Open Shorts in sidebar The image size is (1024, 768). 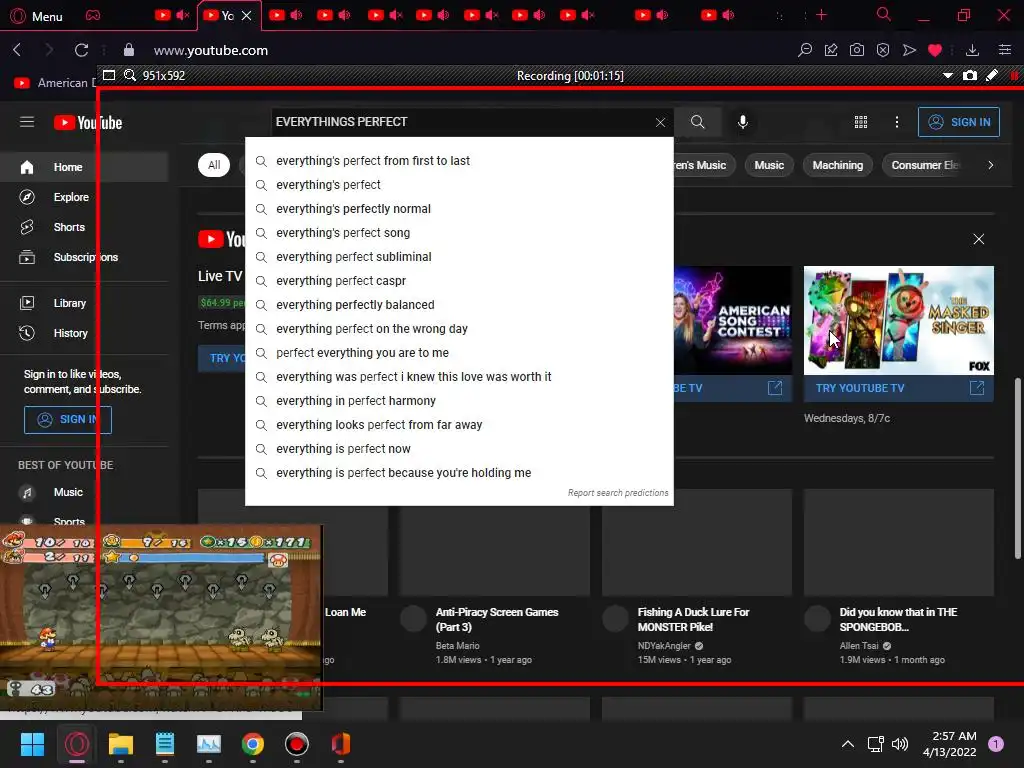[x=84, y=227]
